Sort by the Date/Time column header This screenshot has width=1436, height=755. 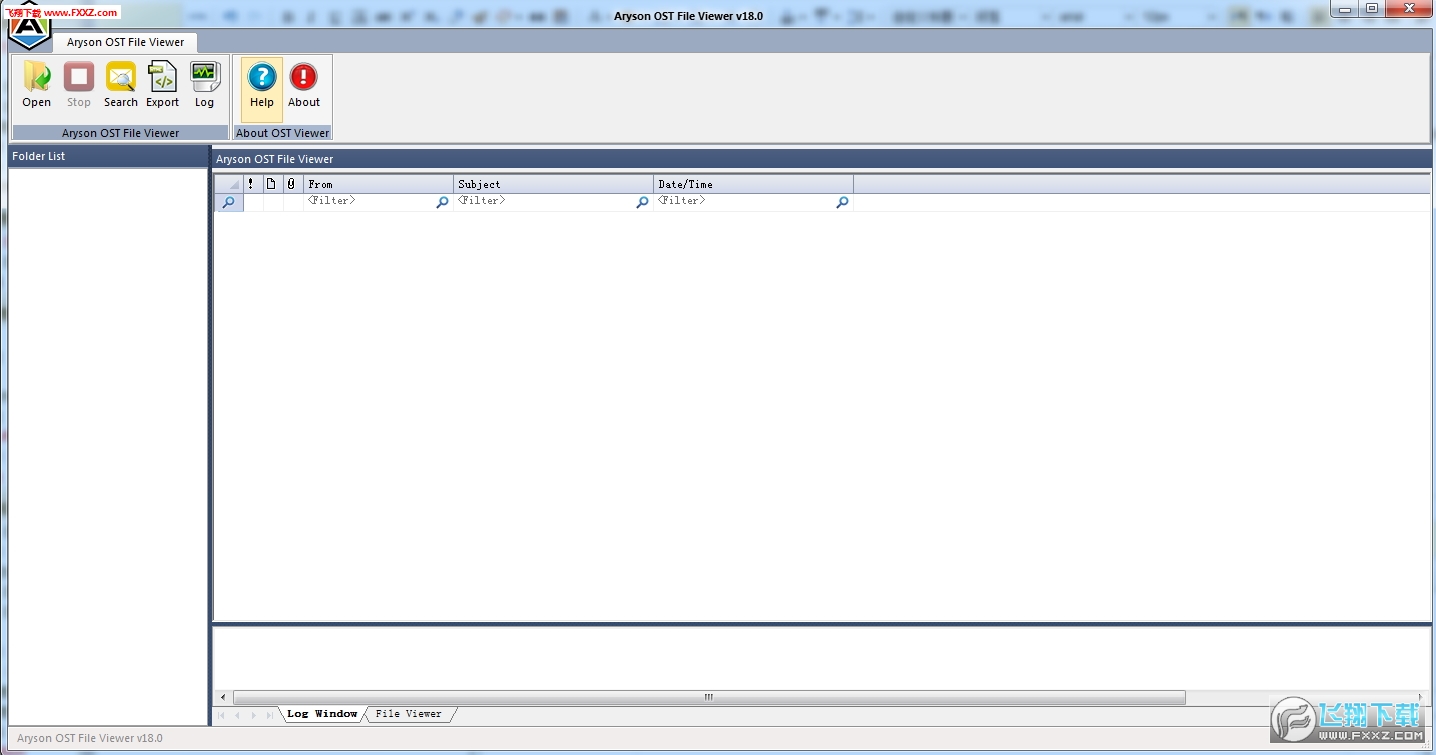click(753, 184)
